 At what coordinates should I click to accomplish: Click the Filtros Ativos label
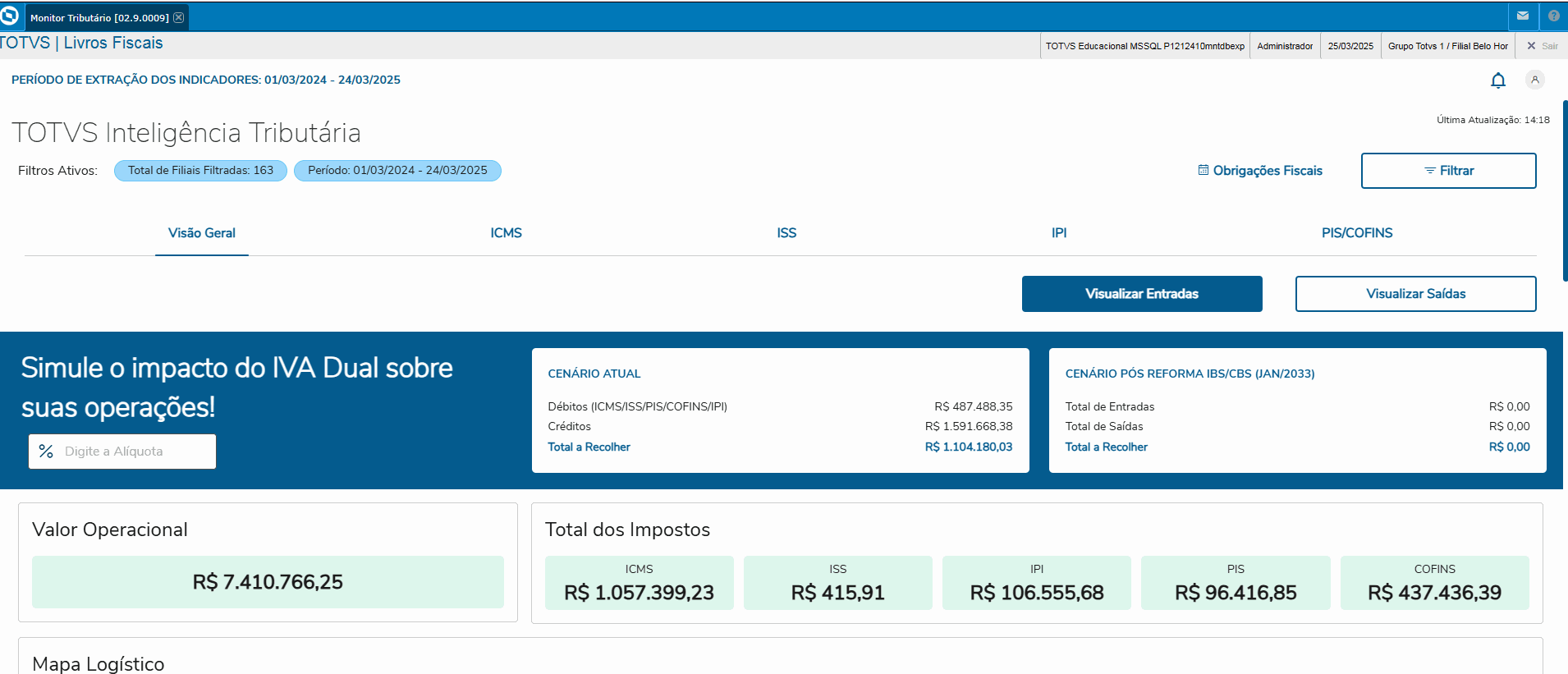coord(57,171)
